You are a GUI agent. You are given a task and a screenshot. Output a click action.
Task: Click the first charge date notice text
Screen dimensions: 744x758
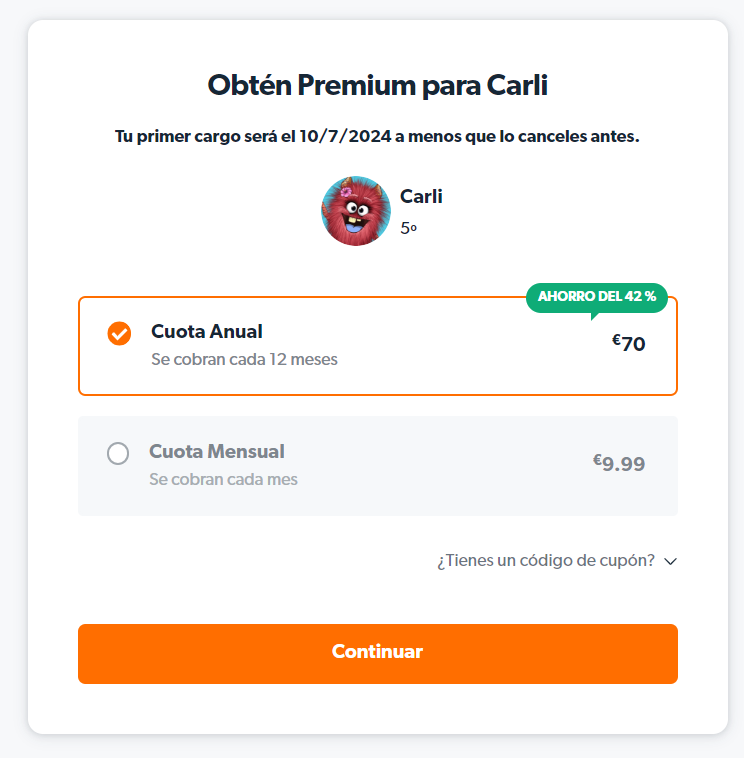click(377, 136)
